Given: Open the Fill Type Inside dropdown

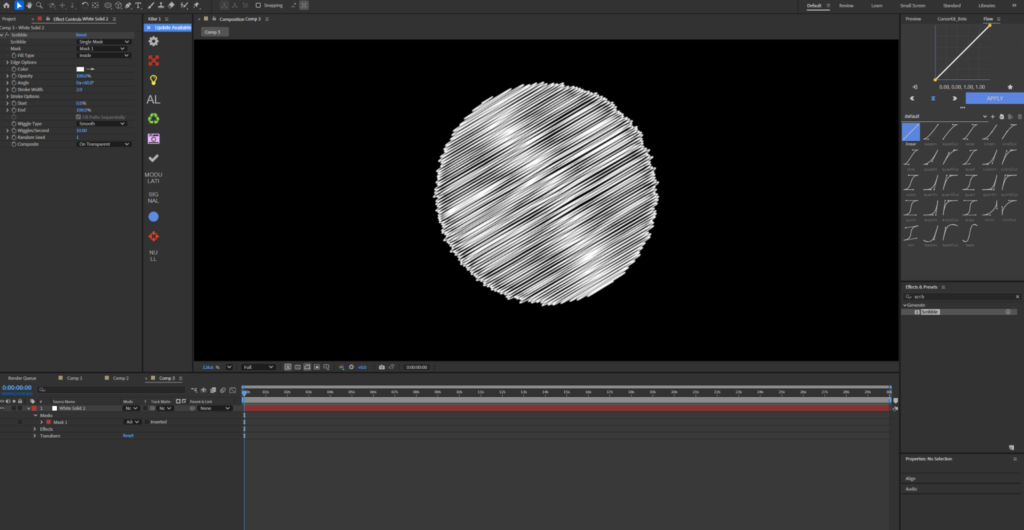Looking at the screenshot, I should (104, 55).
